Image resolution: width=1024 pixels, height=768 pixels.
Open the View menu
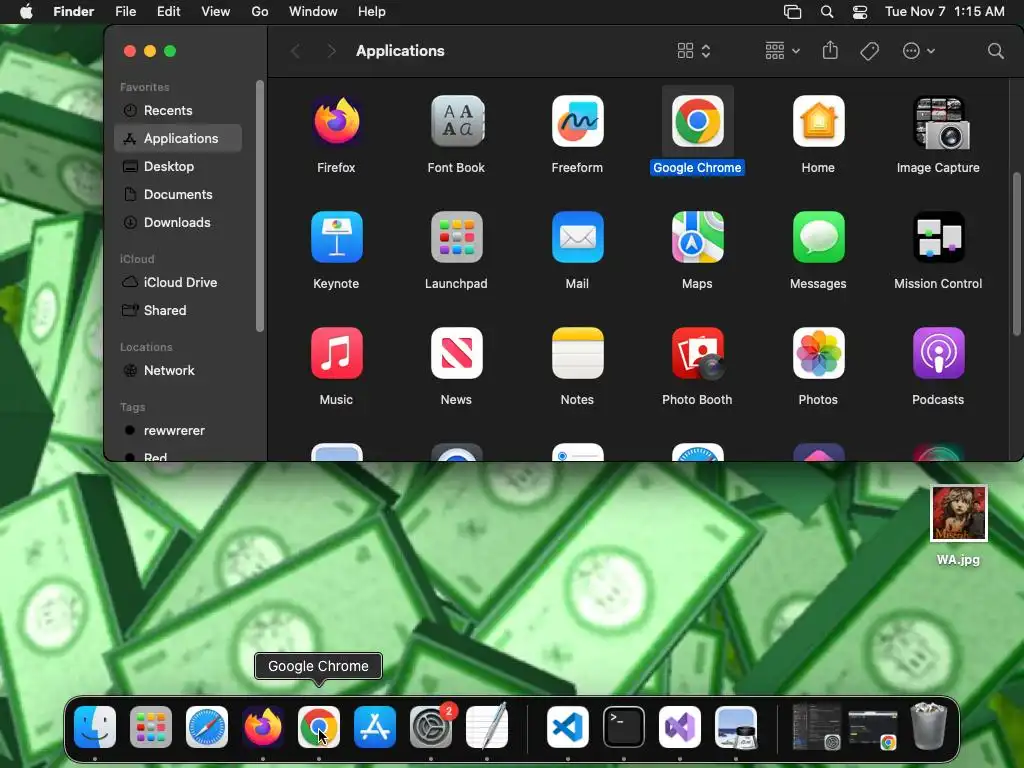point(216,12)
